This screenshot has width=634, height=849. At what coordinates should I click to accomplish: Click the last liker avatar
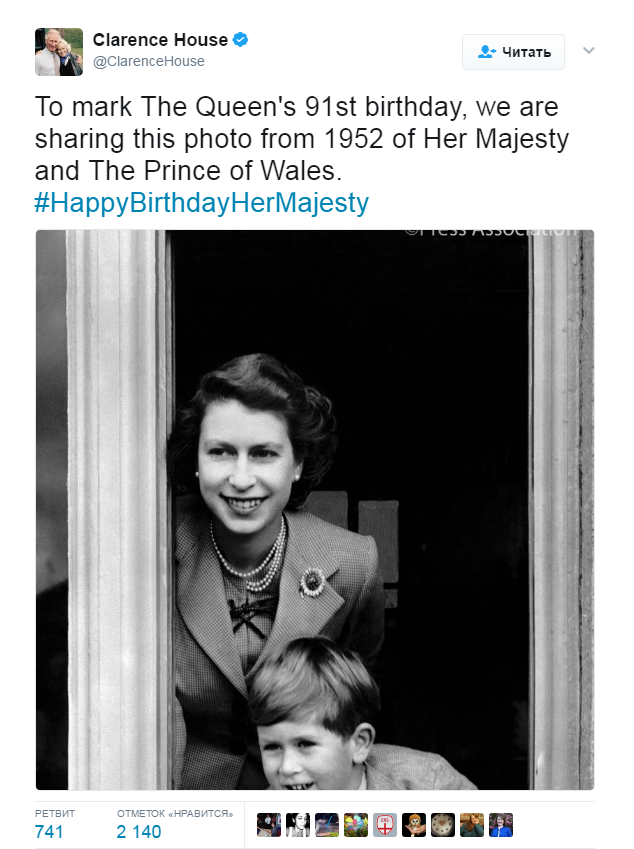tap(501, 825)
